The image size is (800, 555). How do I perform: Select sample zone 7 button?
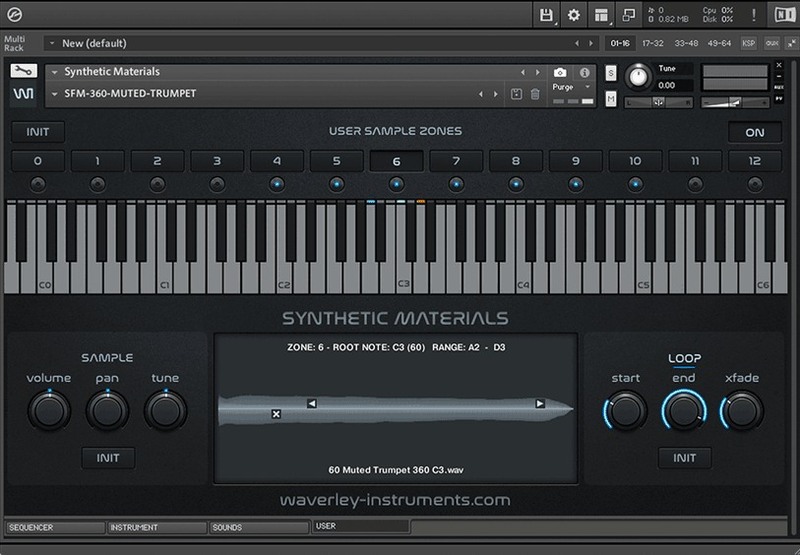456,161
